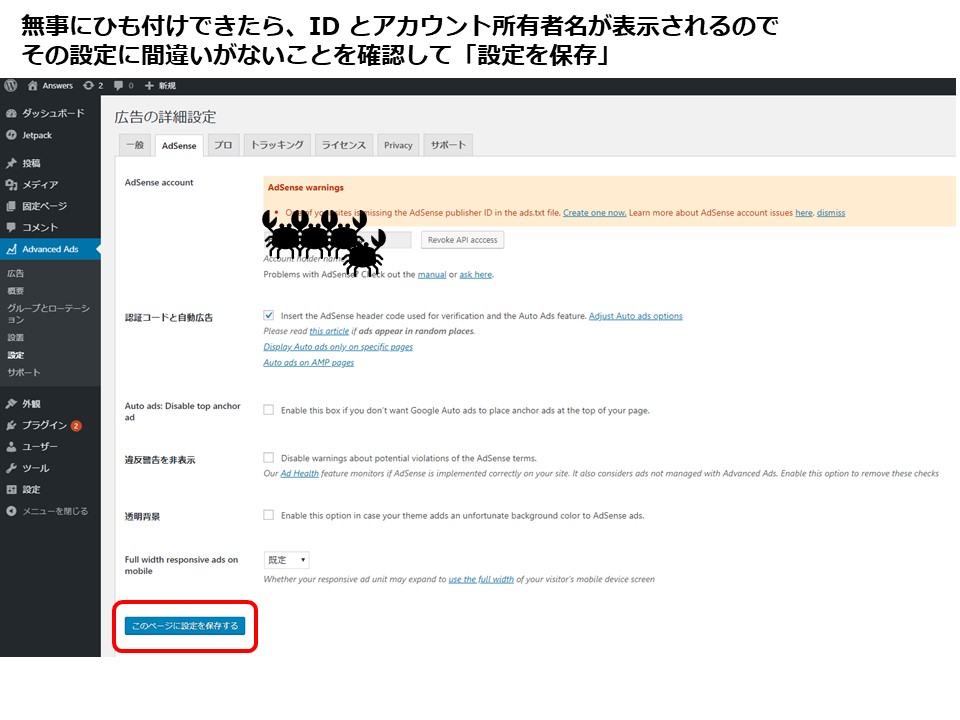
Task: Open the ライセンス tab
Action: [x=343, y=145]
